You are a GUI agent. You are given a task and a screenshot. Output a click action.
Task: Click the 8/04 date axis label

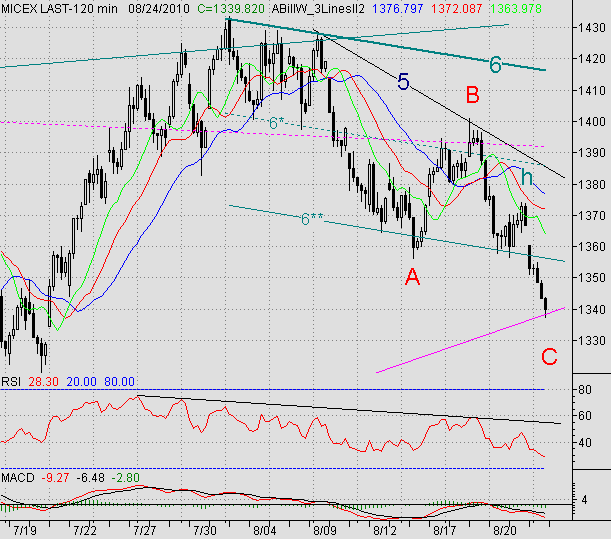pyautogui.click(x=265, y=530)
